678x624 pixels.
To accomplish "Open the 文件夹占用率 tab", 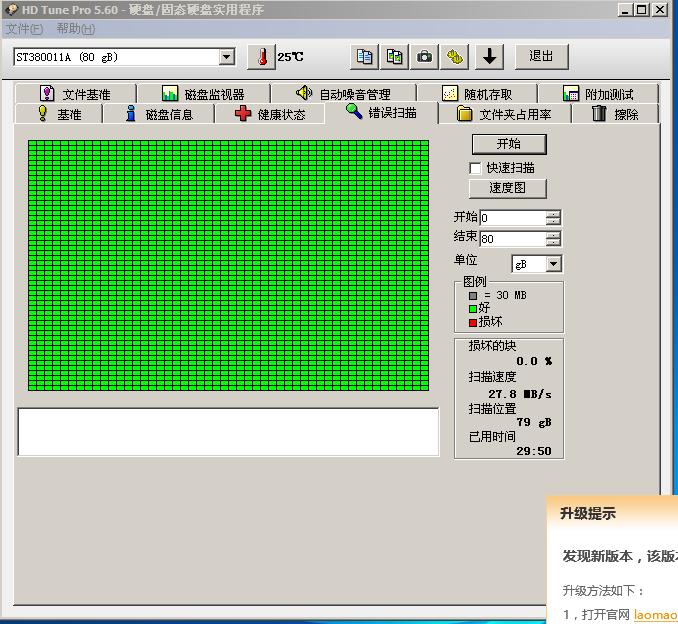I will [504, 114].
